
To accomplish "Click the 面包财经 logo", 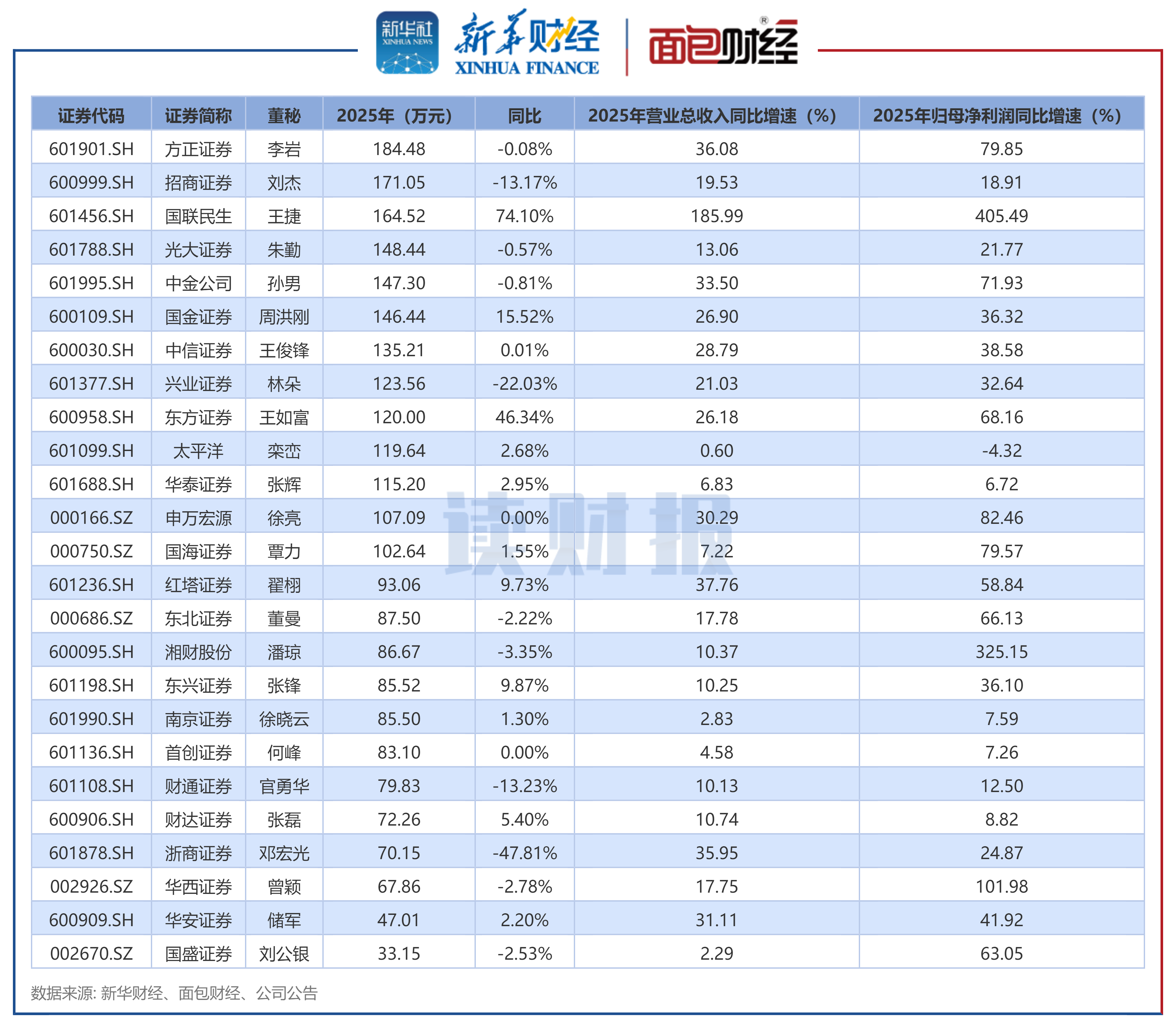I will pyautogui.click(x=723, y=42).
